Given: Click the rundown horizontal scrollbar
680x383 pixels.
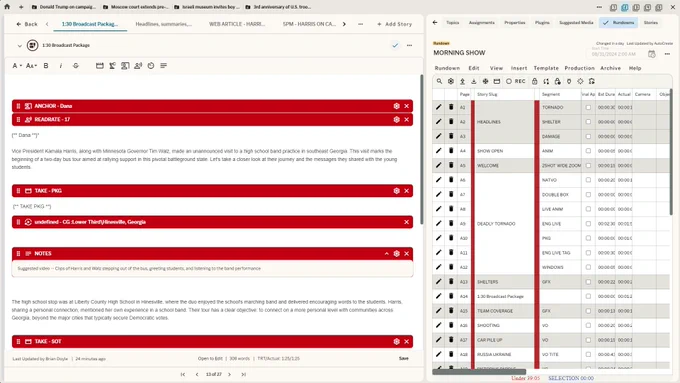Looking at the screenshot, I should 479,372.
